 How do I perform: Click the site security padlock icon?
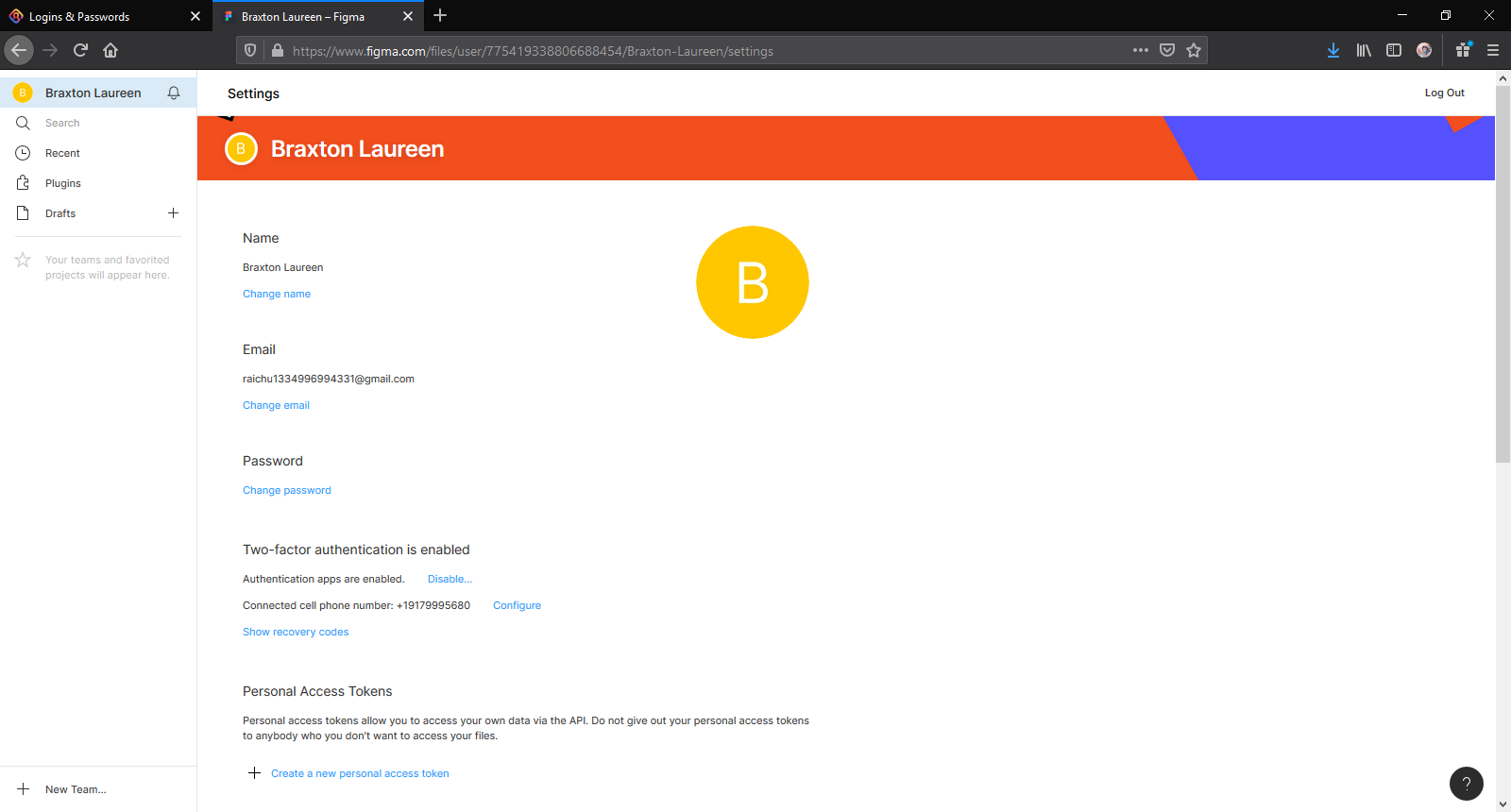coord(278,50)
